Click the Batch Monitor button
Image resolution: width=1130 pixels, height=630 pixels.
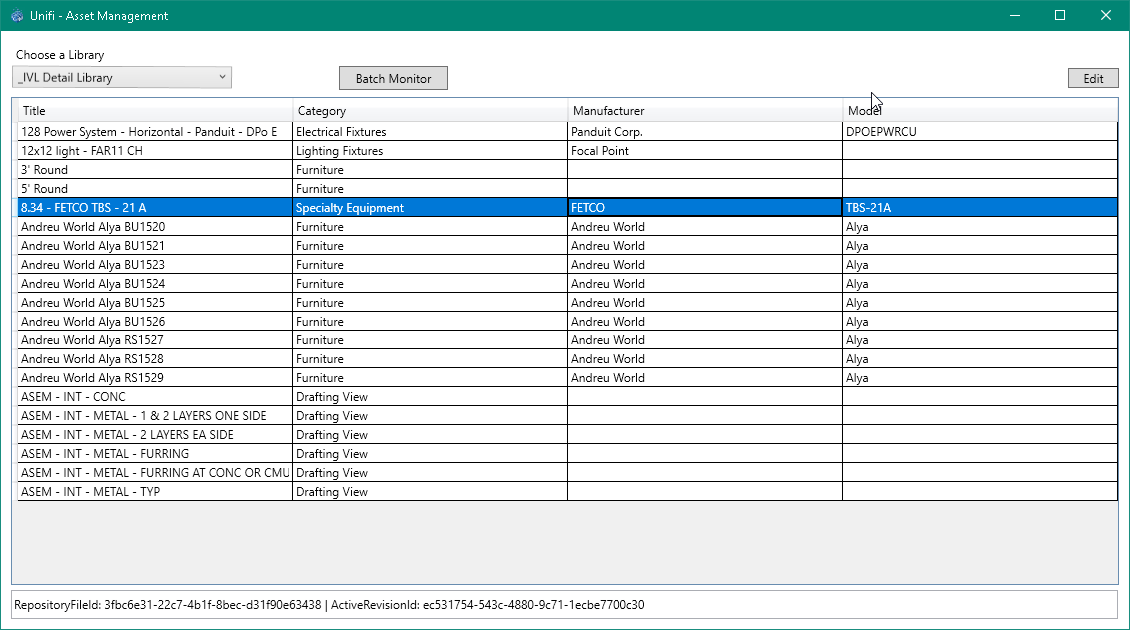(x=393, y=78)
